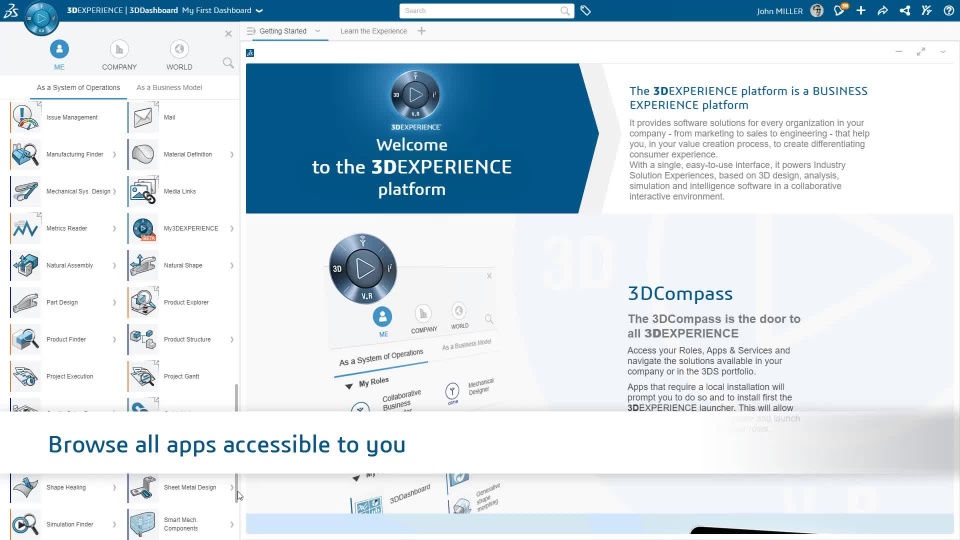The width and height of the screenshot is (960, 540).
Task: Open widget menu chevron at top right
Action: click(x=943, y=52)
